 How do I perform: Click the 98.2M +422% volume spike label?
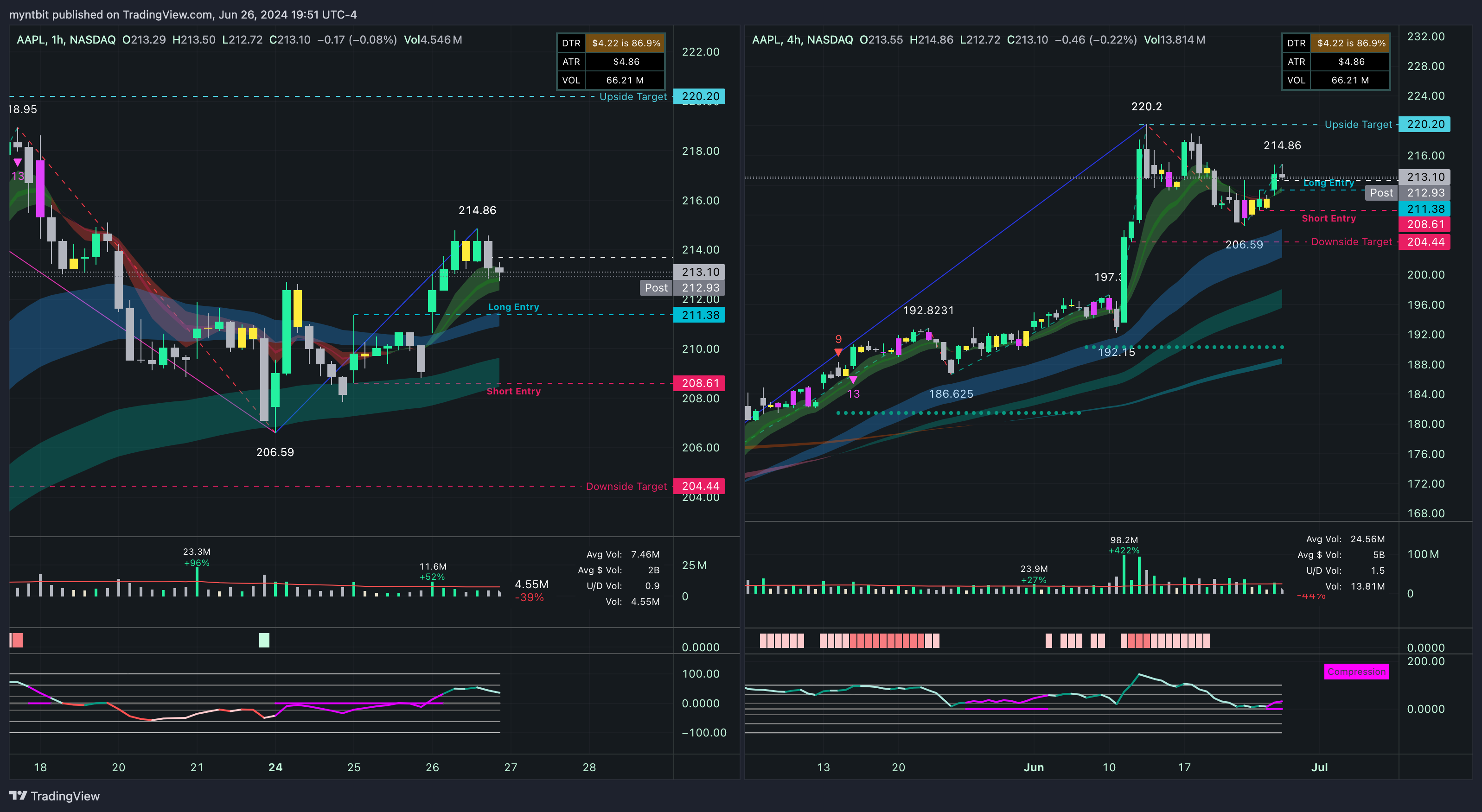pyautogui.click(x=1124, y=545)
